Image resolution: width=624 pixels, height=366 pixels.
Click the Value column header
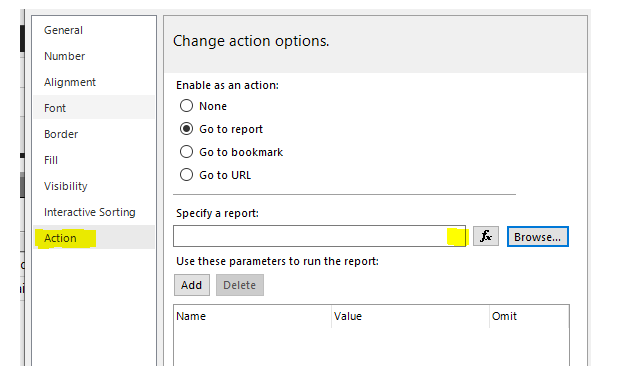point(410,316)
